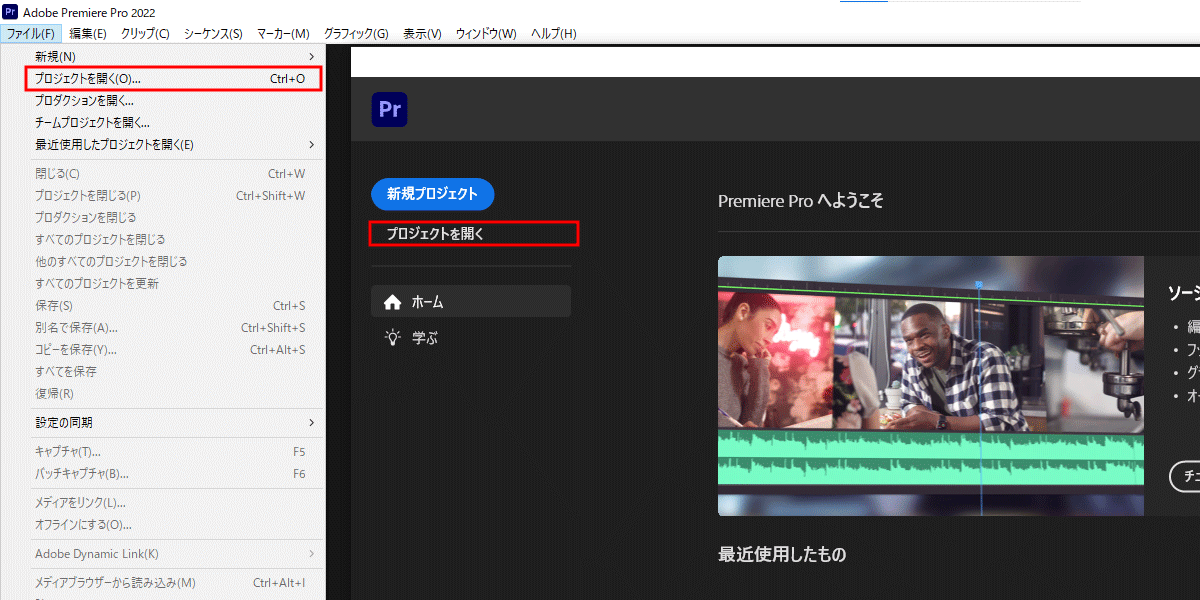The height and width of the screenshot is (600, 1200).
Task: Click the Premiere Pro へようこそ heading
Action: click(x=800, y=200)
